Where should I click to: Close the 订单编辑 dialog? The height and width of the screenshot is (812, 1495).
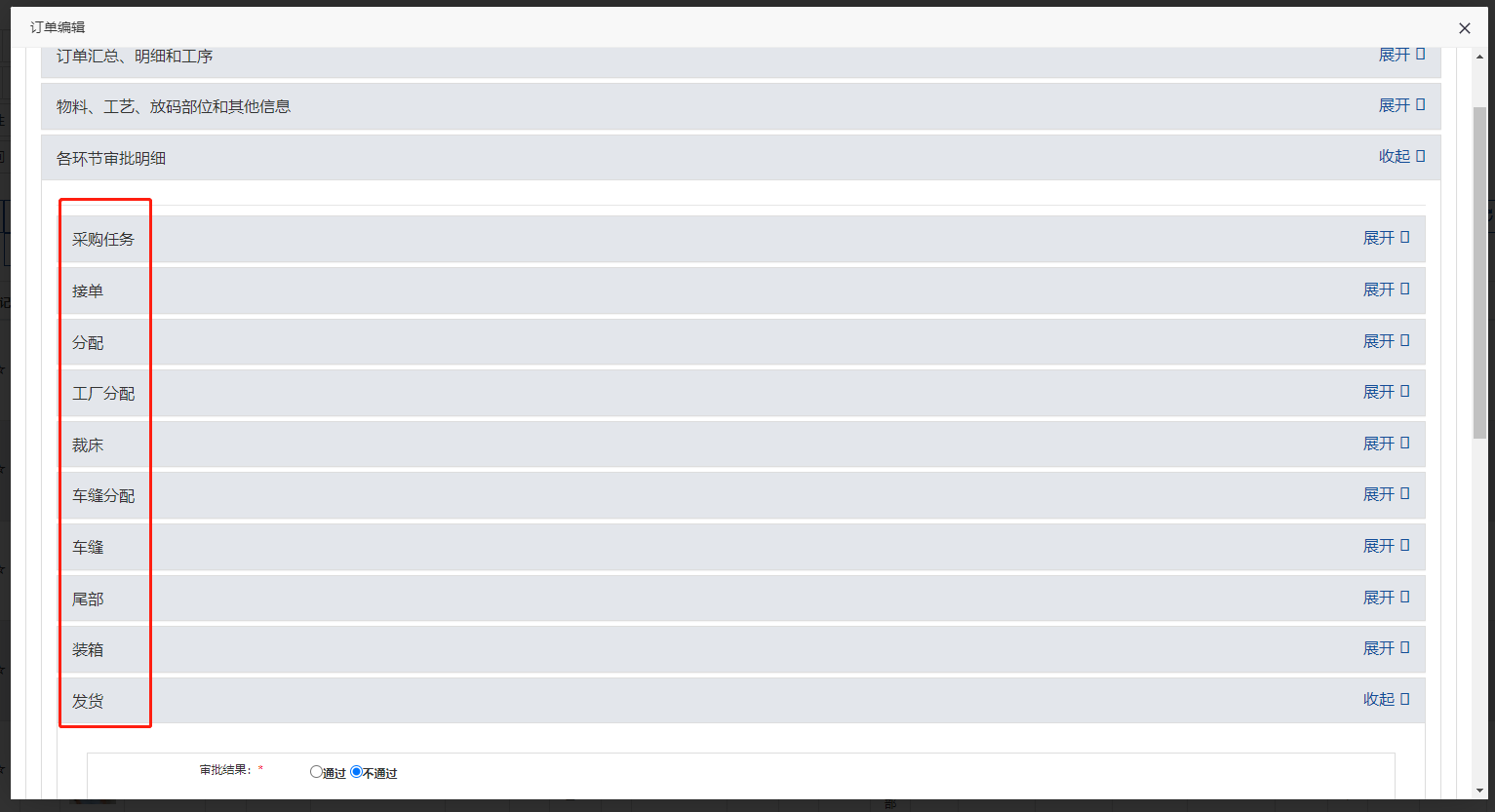coord(1464,28)
